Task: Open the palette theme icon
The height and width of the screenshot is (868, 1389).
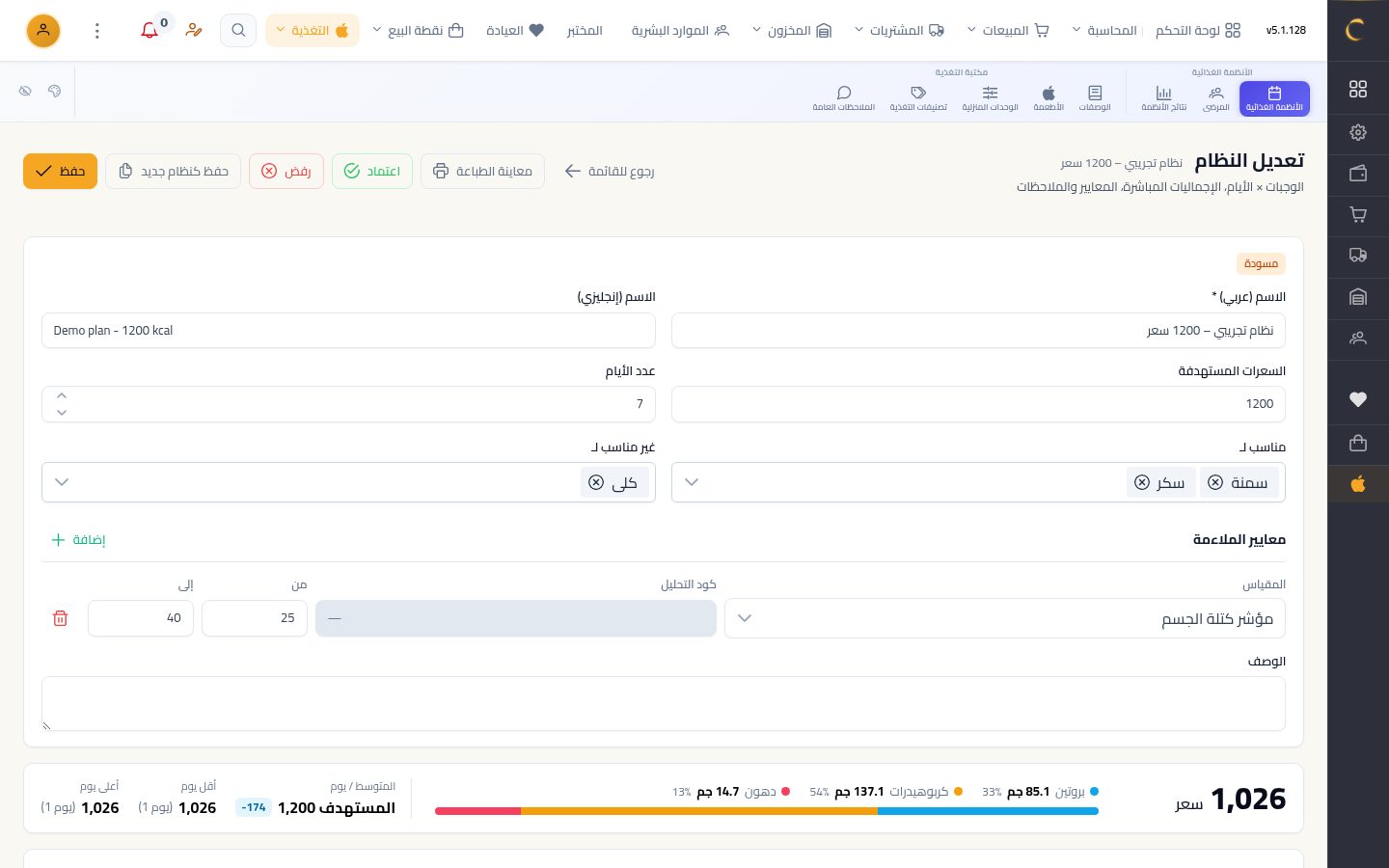Action: tap(54, 91)
